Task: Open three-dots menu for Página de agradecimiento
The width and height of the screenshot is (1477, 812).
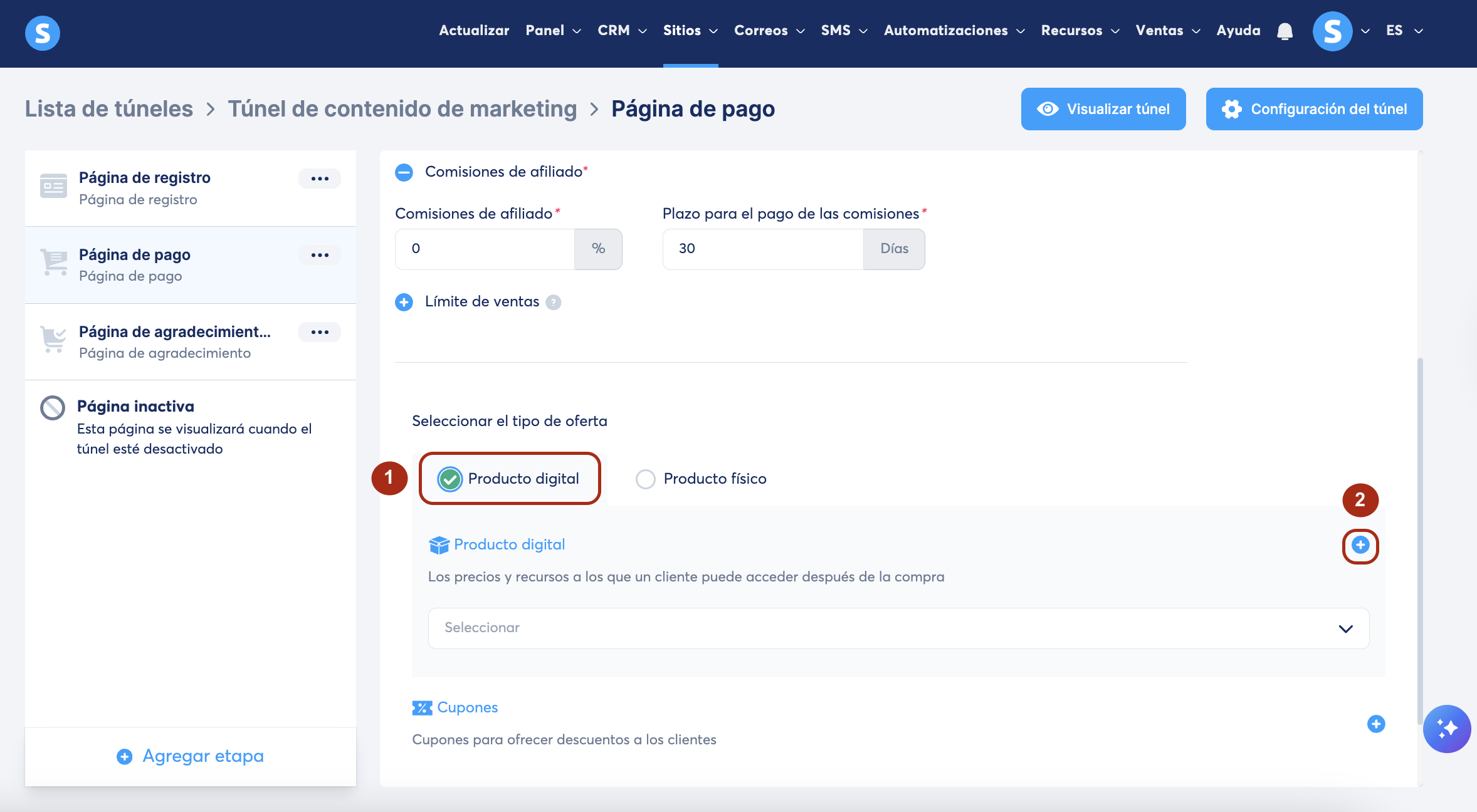Action: [320, 332]
